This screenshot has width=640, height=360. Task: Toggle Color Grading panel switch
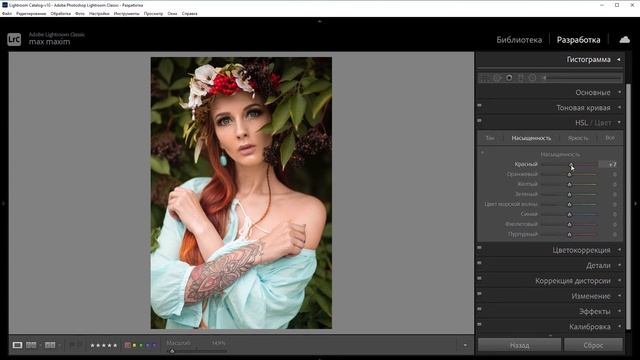pyautogui.click(x=480, y=247)
